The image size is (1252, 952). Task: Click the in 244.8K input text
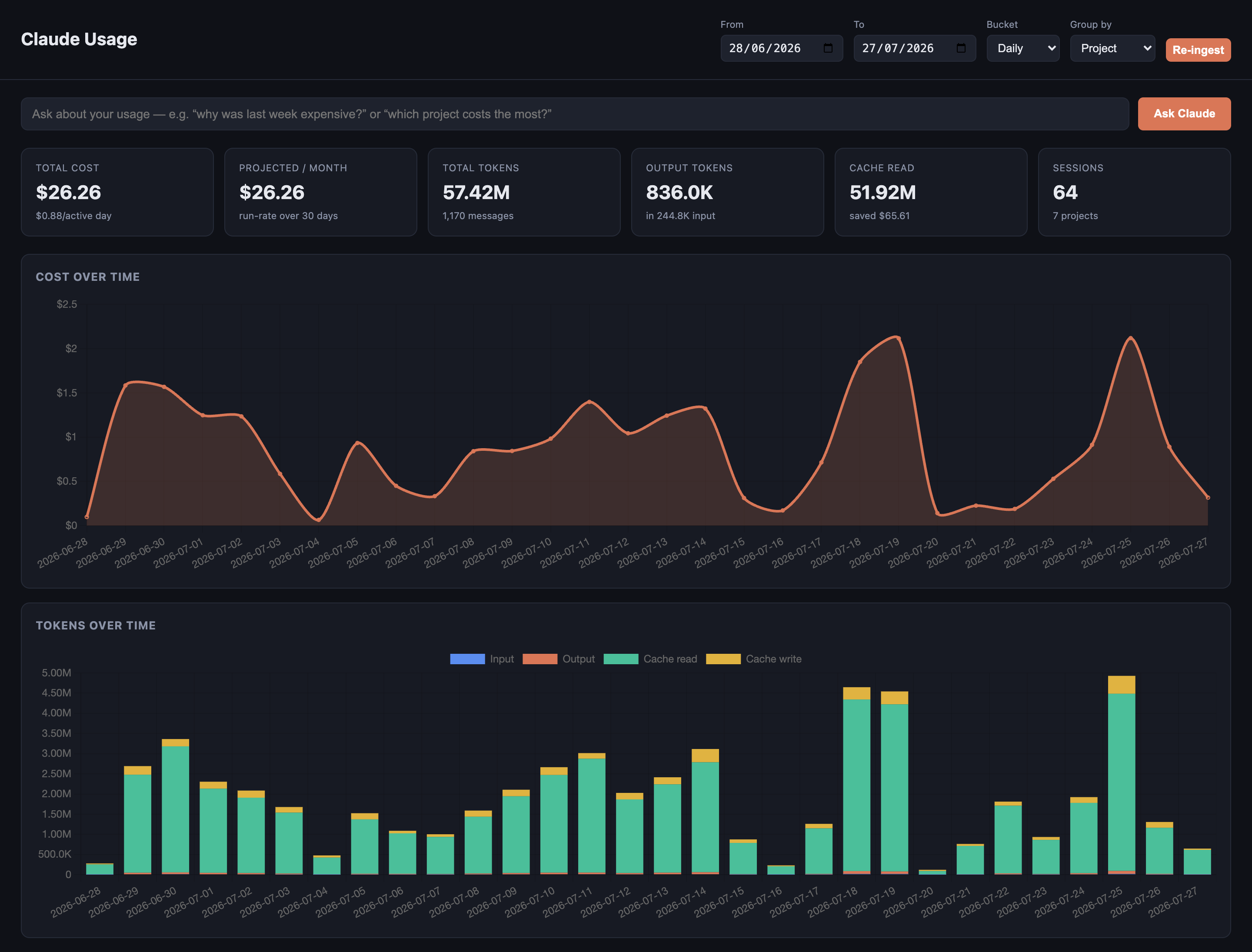tap(681, 216)
